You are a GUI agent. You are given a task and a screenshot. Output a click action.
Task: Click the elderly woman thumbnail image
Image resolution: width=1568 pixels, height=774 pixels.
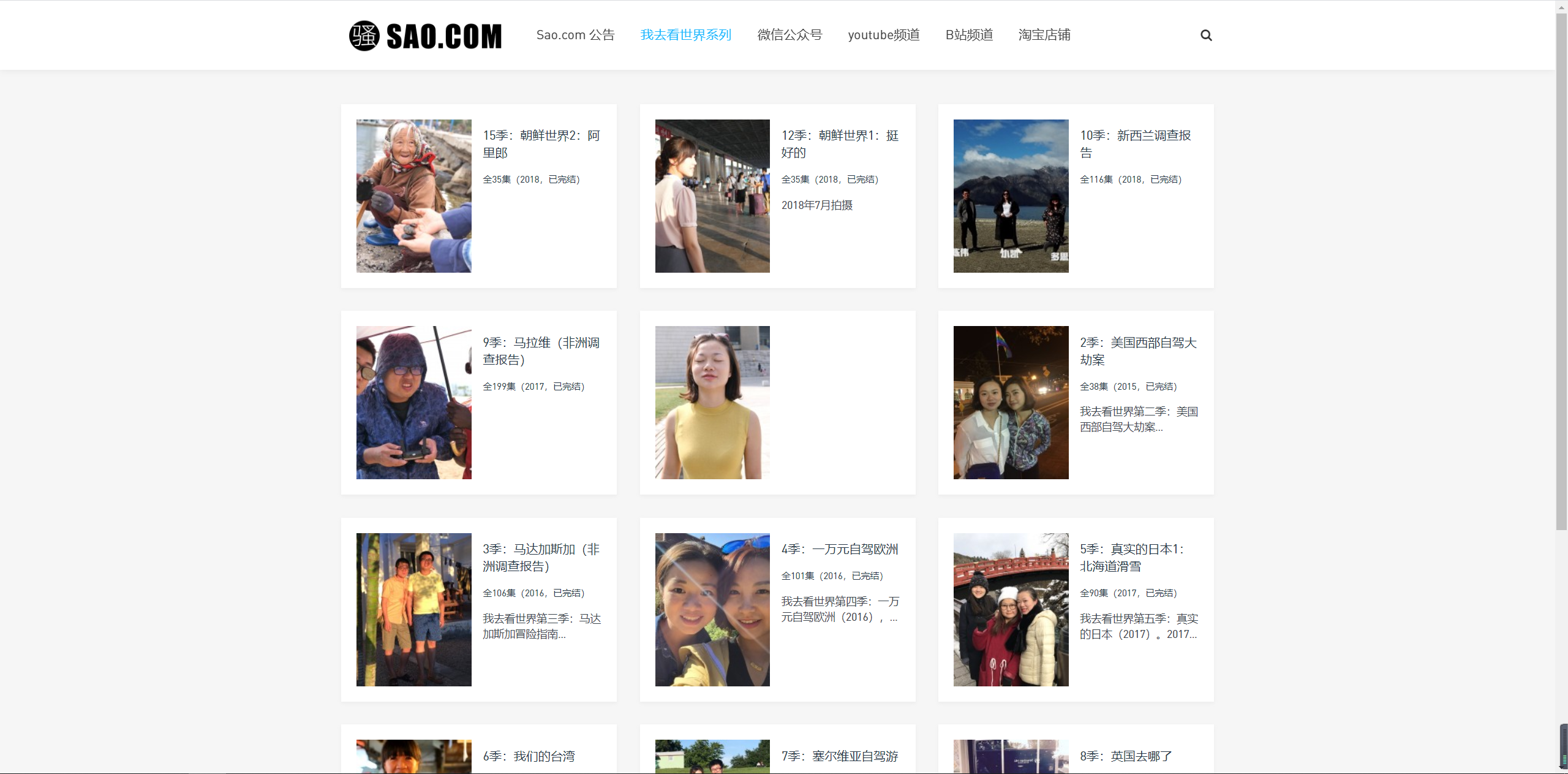[414, 196]
